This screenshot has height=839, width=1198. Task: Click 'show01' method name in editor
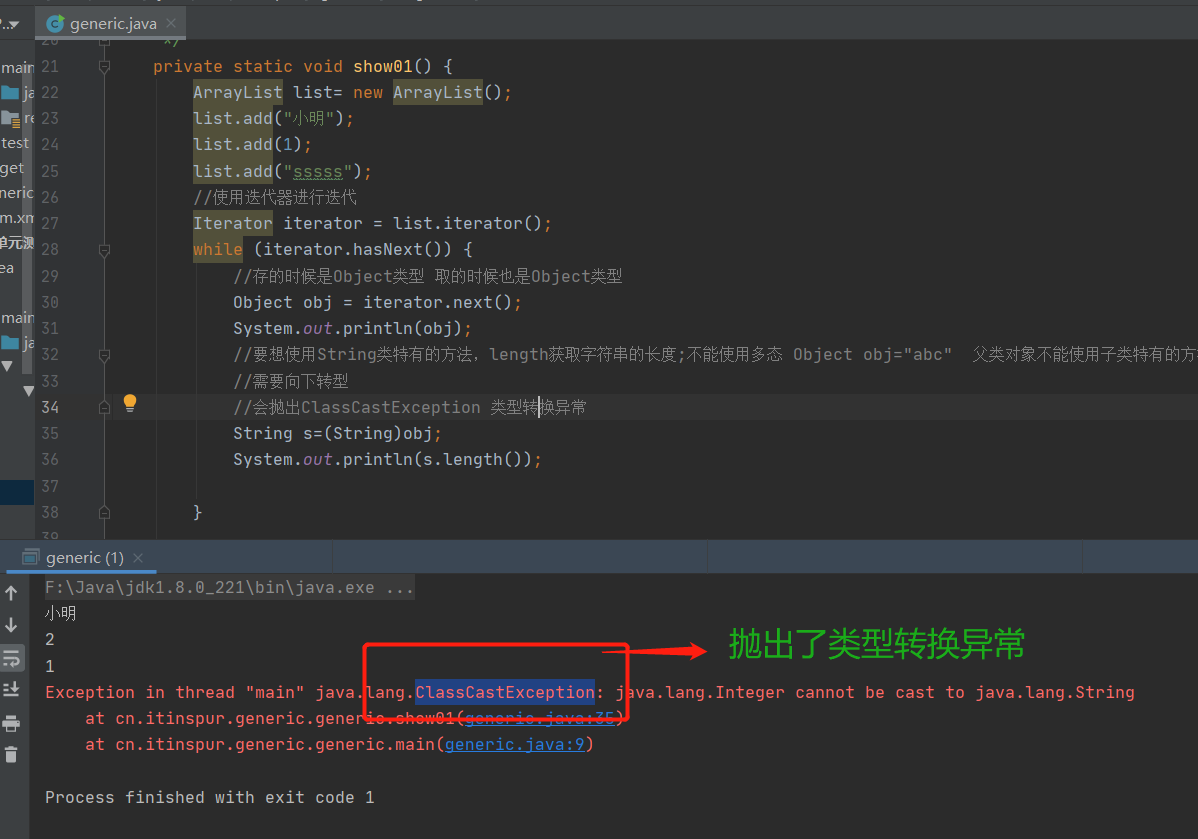point(383,66)
